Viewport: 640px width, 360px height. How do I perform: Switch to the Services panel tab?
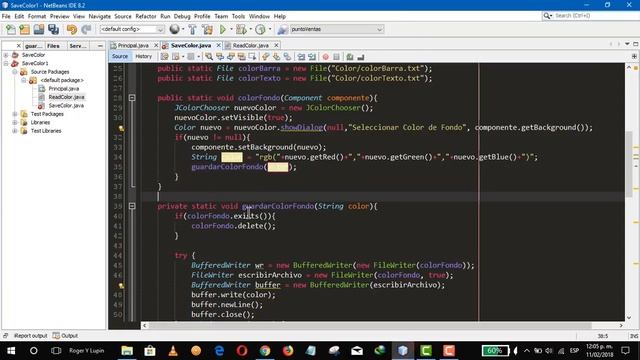[x=78, y=46]
